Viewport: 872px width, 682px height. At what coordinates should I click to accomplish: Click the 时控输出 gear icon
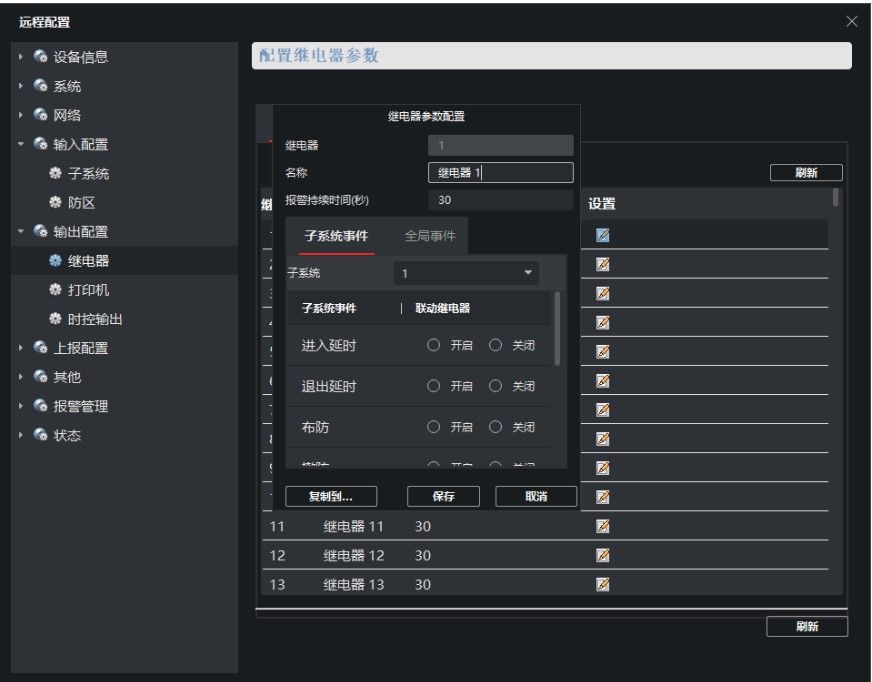(55, 319)
